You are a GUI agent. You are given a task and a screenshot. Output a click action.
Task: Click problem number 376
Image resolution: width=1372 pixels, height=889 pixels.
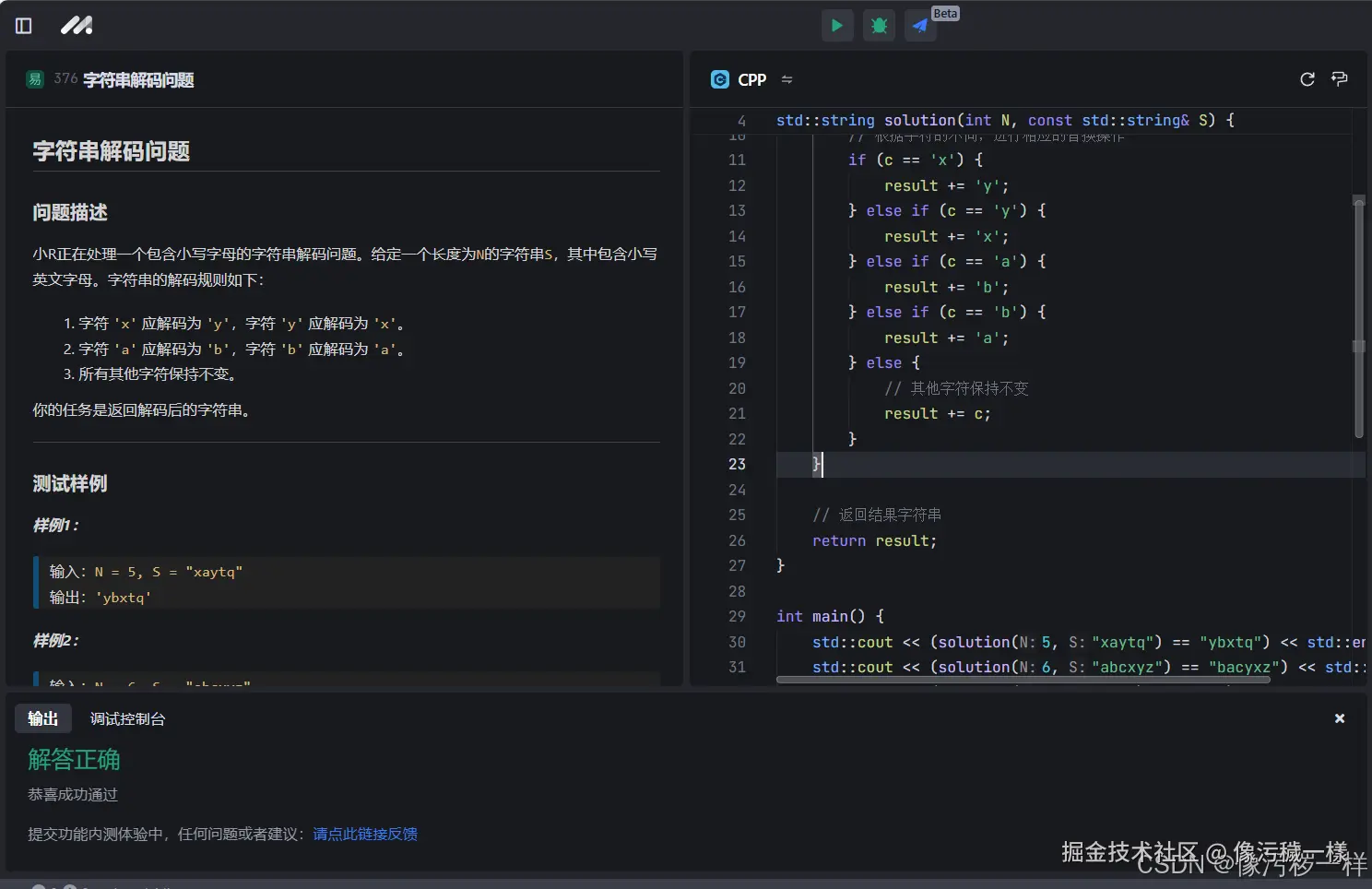(65, 78)
